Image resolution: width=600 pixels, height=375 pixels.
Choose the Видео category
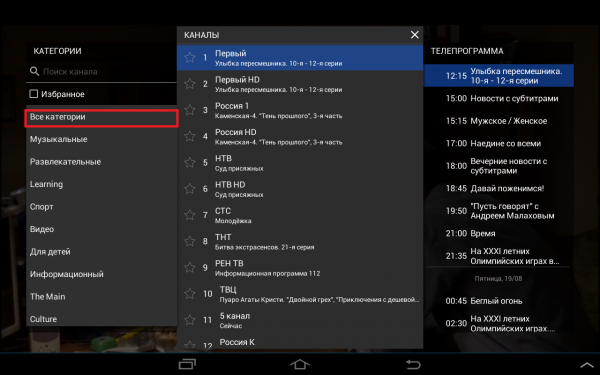click(101, 230)
